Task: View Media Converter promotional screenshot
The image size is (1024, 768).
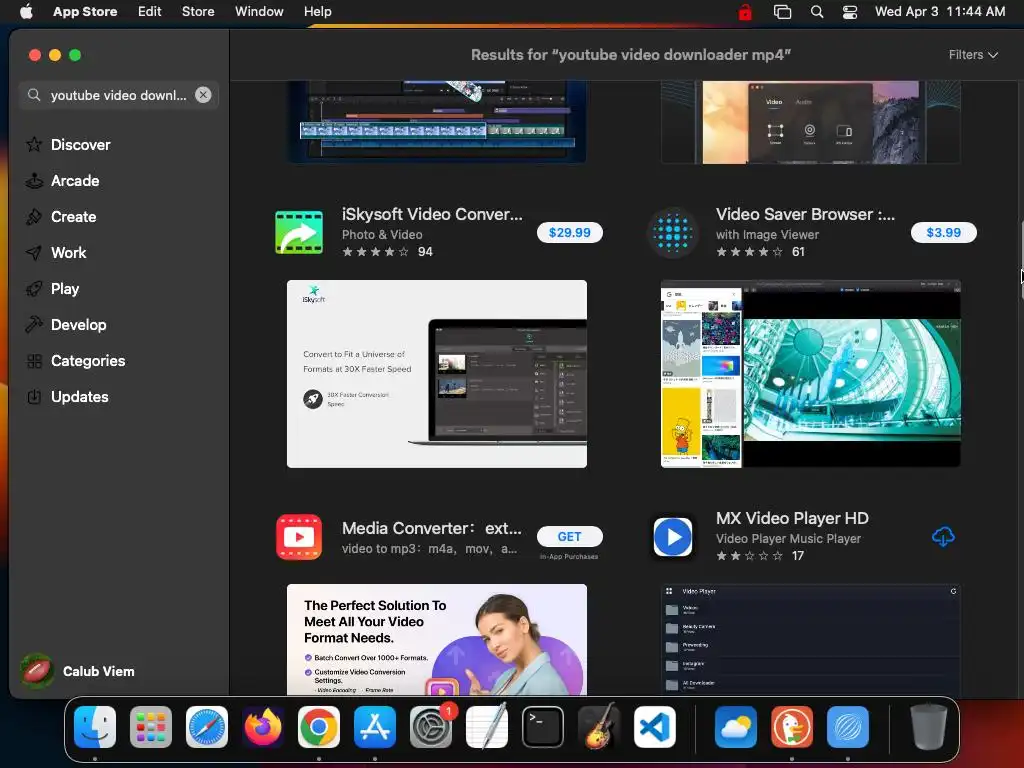Action: [437, 639]
